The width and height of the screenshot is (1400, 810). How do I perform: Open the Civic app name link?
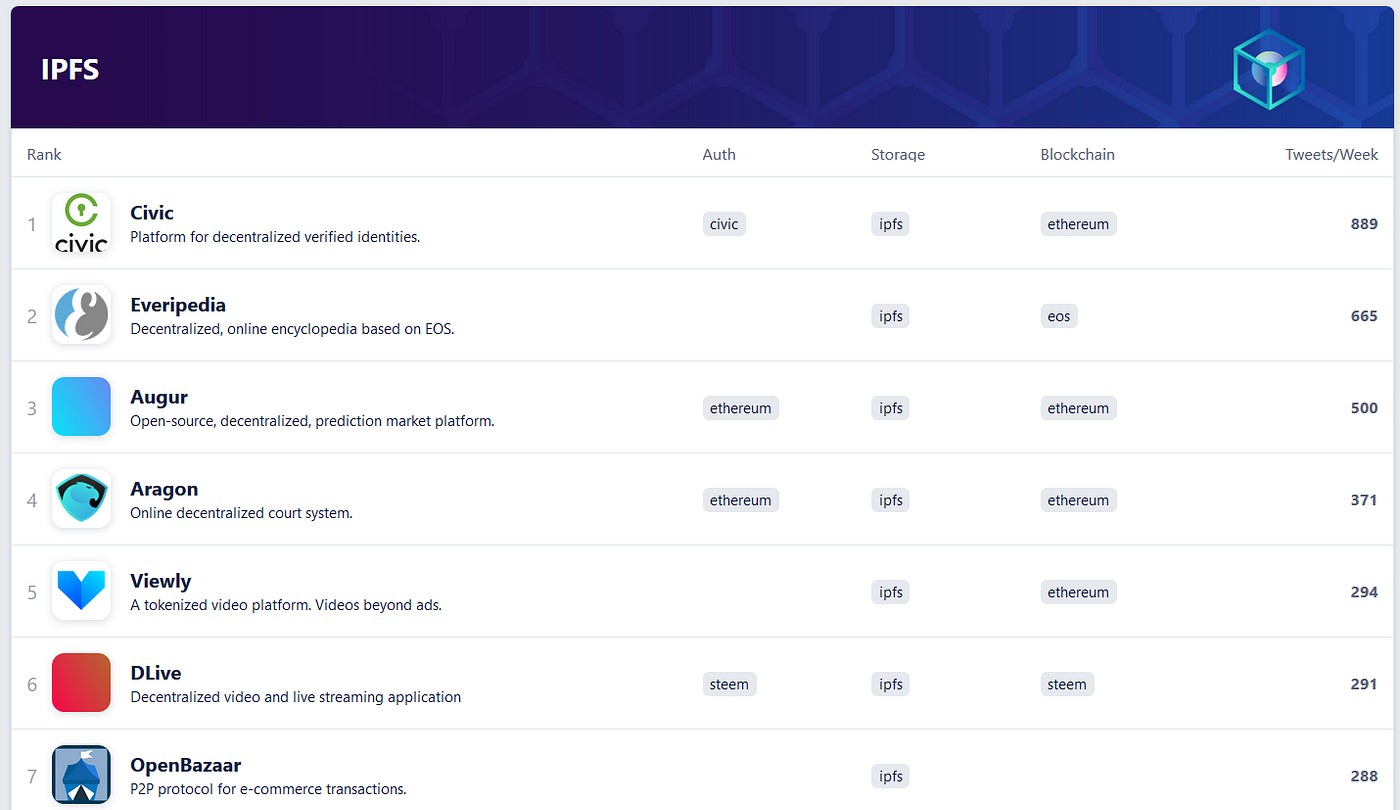(x=152, y=213)
